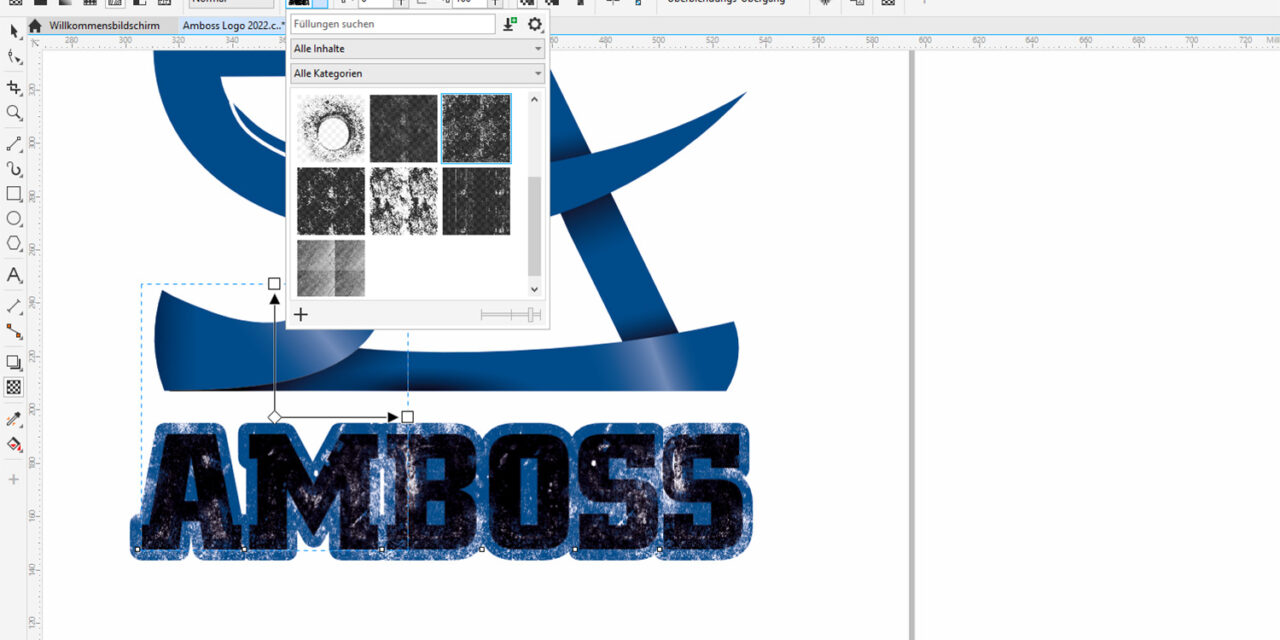
Task: Select the Ellipse tool
Action: coord(14,218)
